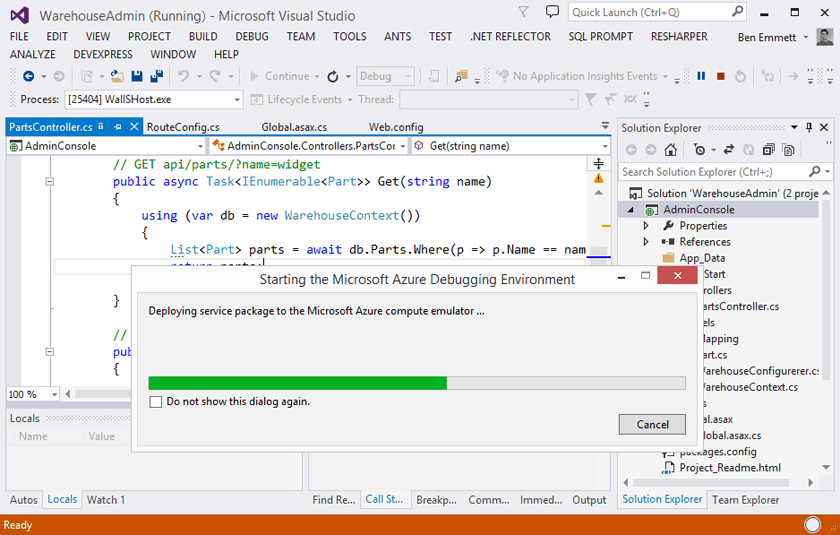Screen dimensions: 840x535
Task: Check Do not show this dialog again
Action: pos(155,402)
